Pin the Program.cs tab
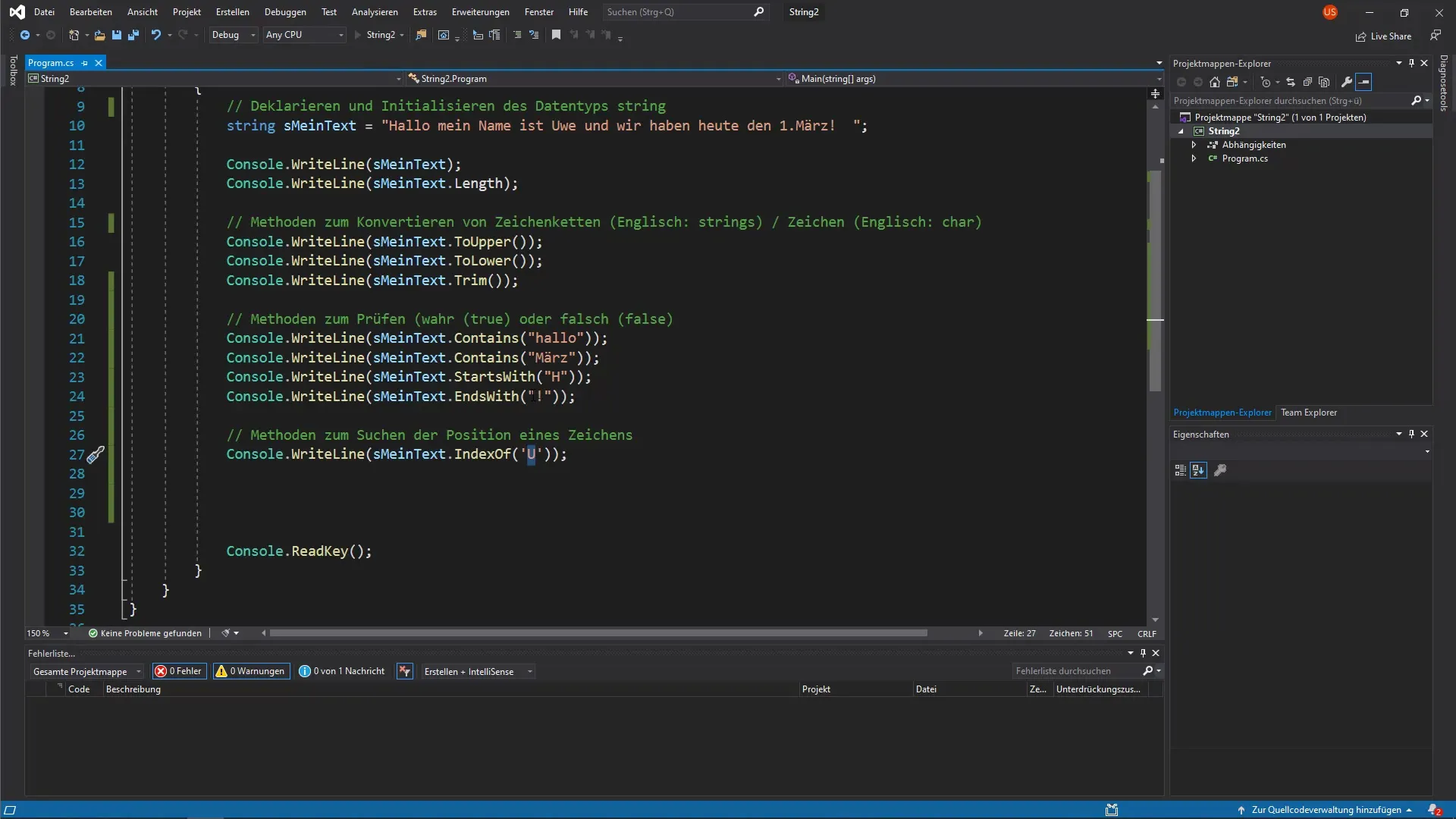 point(85,63)
